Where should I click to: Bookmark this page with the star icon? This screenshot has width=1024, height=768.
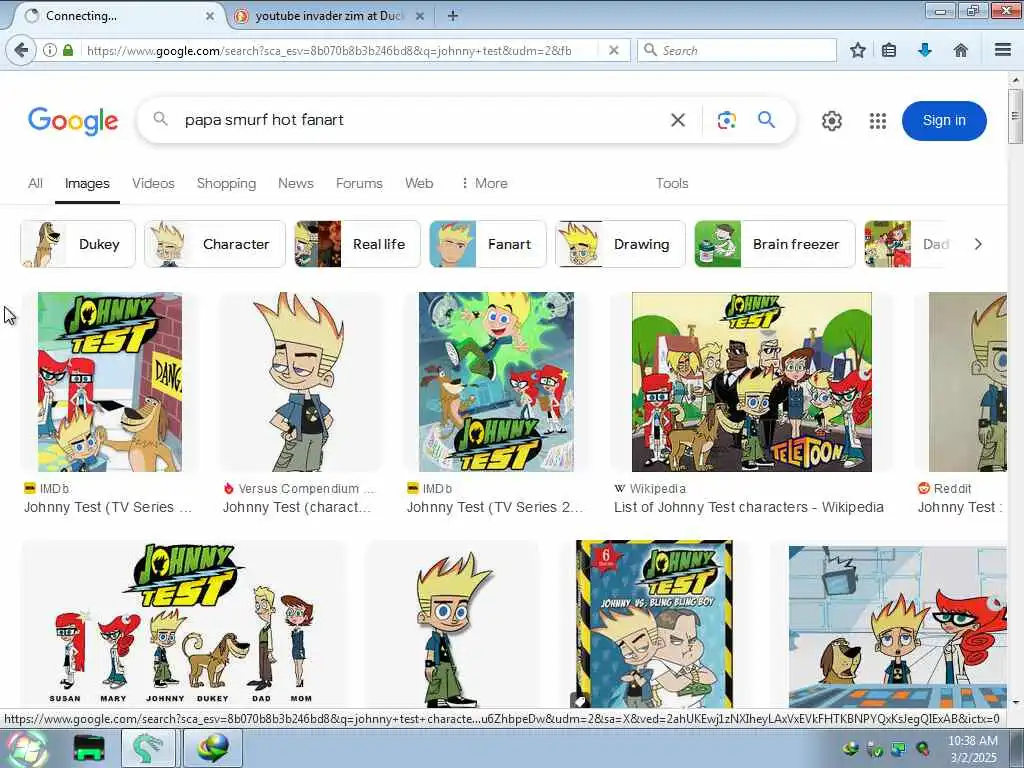pos(857,50)
